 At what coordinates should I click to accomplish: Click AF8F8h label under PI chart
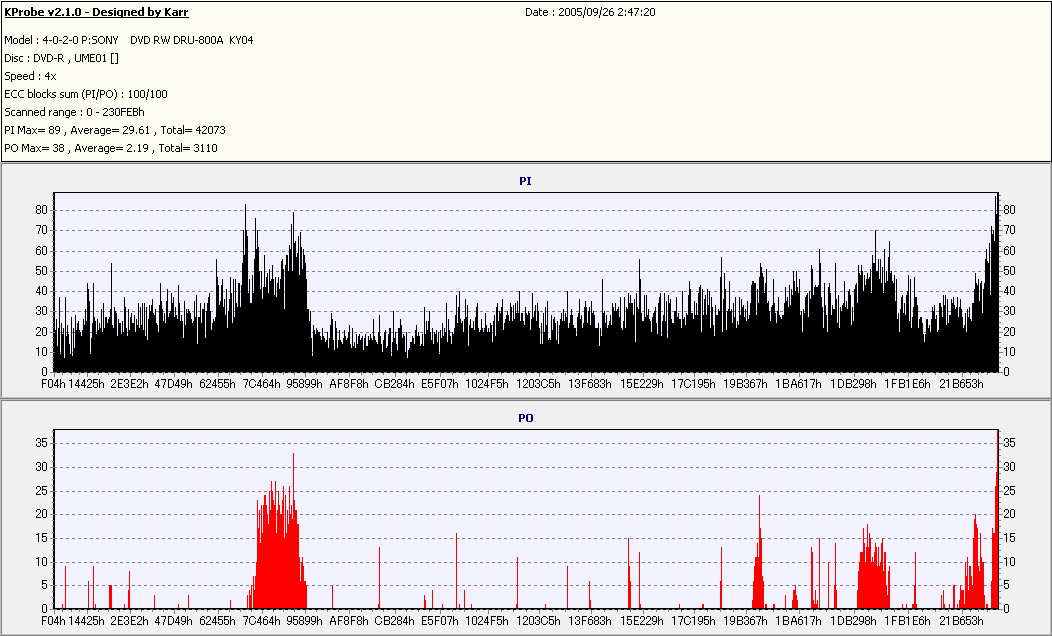349,384
